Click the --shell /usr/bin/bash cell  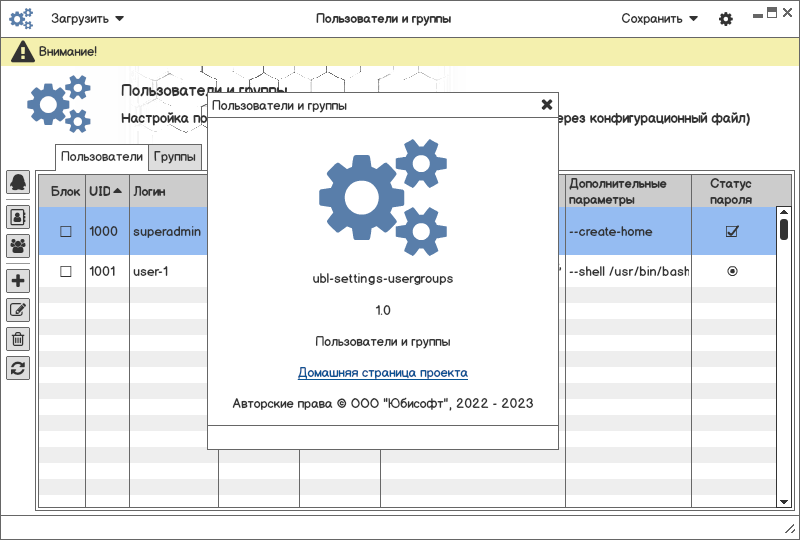(628, 271)
